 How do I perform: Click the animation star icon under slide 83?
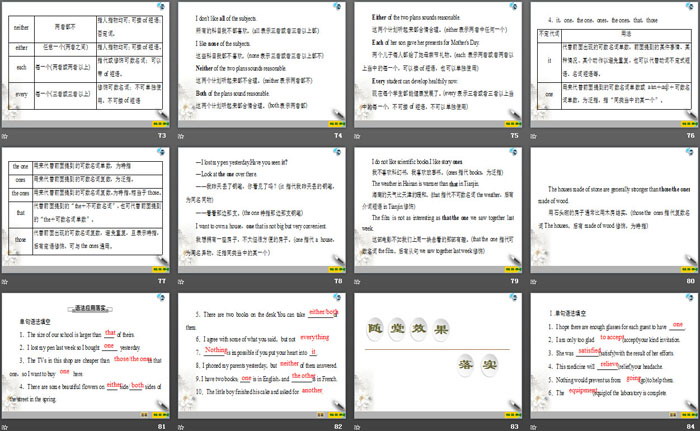click(357, 427)
